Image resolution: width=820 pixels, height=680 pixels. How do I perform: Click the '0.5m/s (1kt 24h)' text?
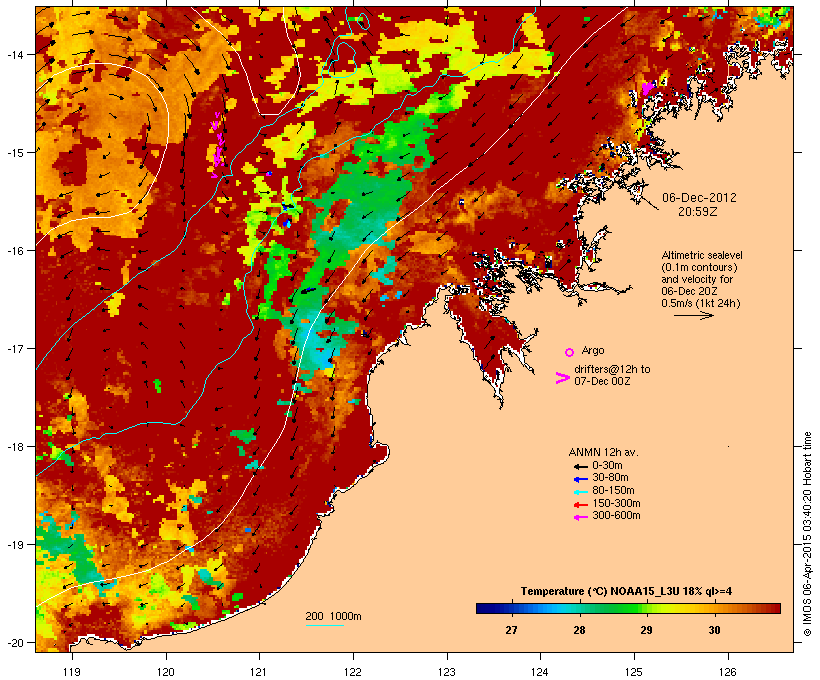[701, 303]
